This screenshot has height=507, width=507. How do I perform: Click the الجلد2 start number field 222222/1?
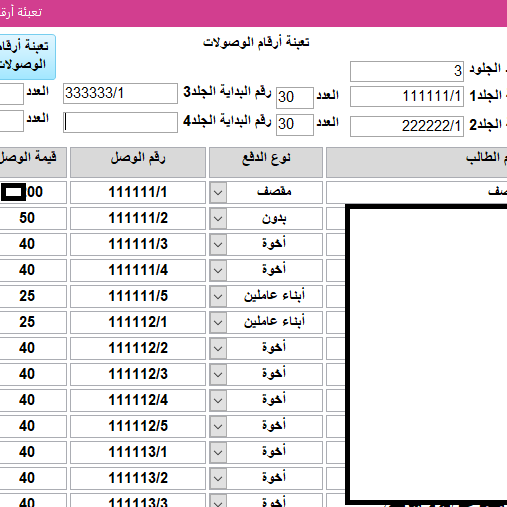point(407,126)
